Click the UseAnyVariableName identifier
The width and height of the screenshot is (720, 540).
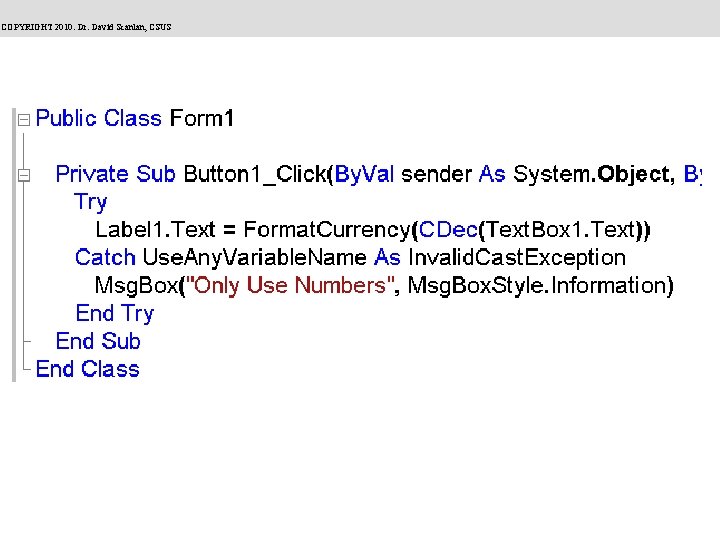254,258
